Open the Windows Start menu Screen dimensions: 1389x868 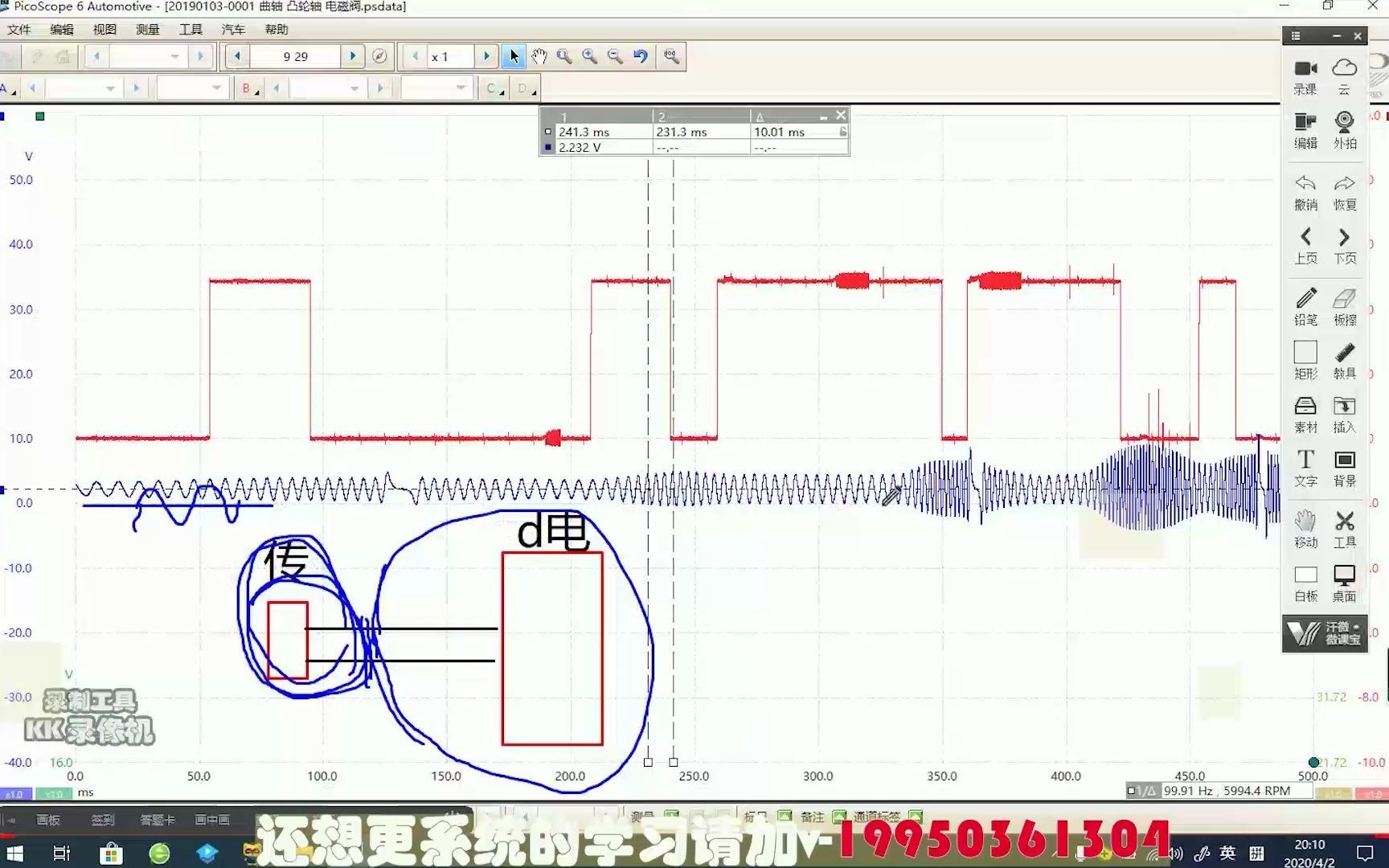click(x=14, y=853)
